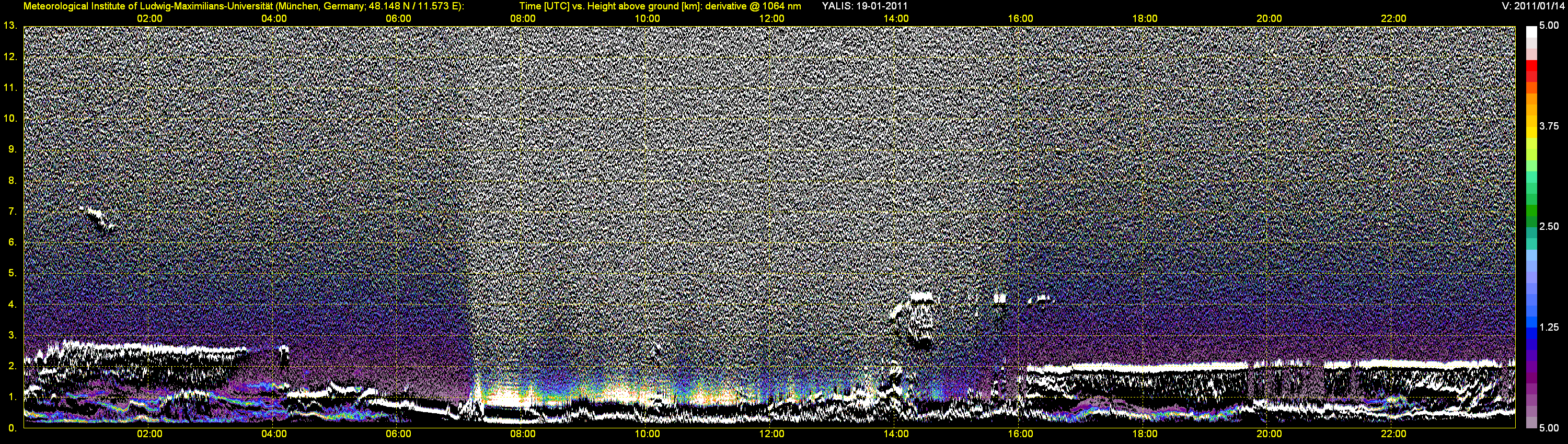Viewport: 1568px width, 444px height.
Task: Click the 16:00 label on the bottom time axis
Action: pyautogui.click(x=1020, y=434)
